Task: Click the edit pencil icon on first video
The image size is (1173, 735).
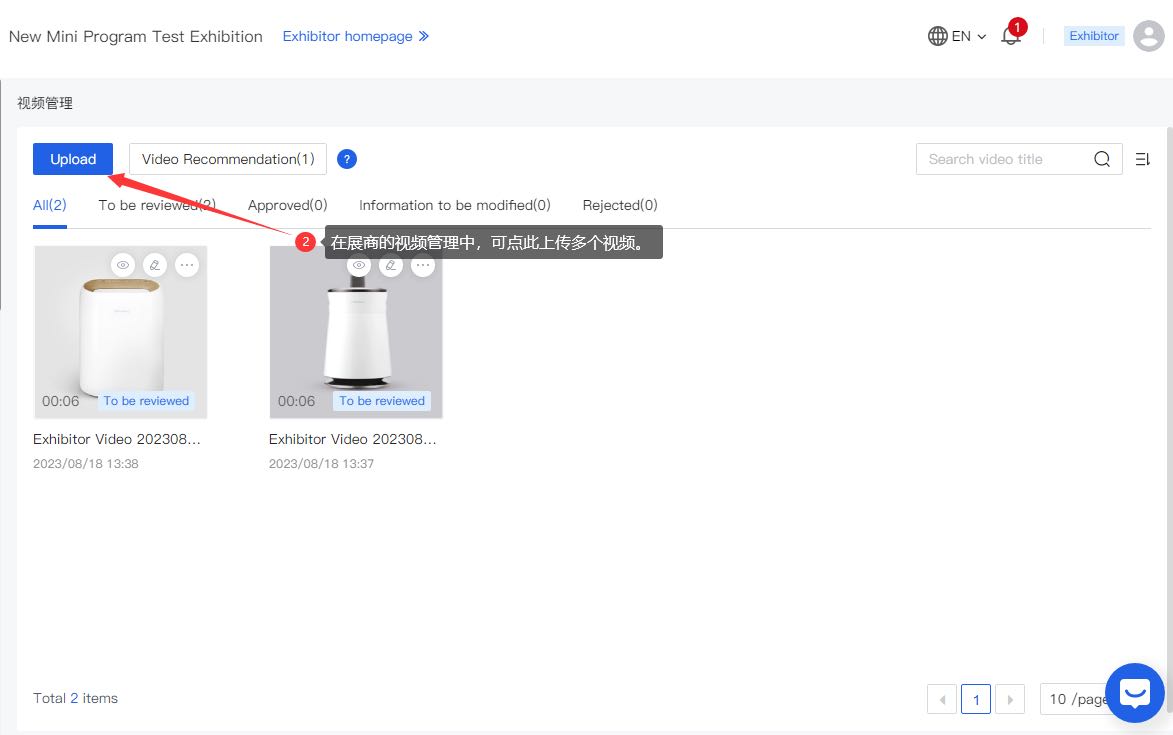Action: click(x=154, y=265)
